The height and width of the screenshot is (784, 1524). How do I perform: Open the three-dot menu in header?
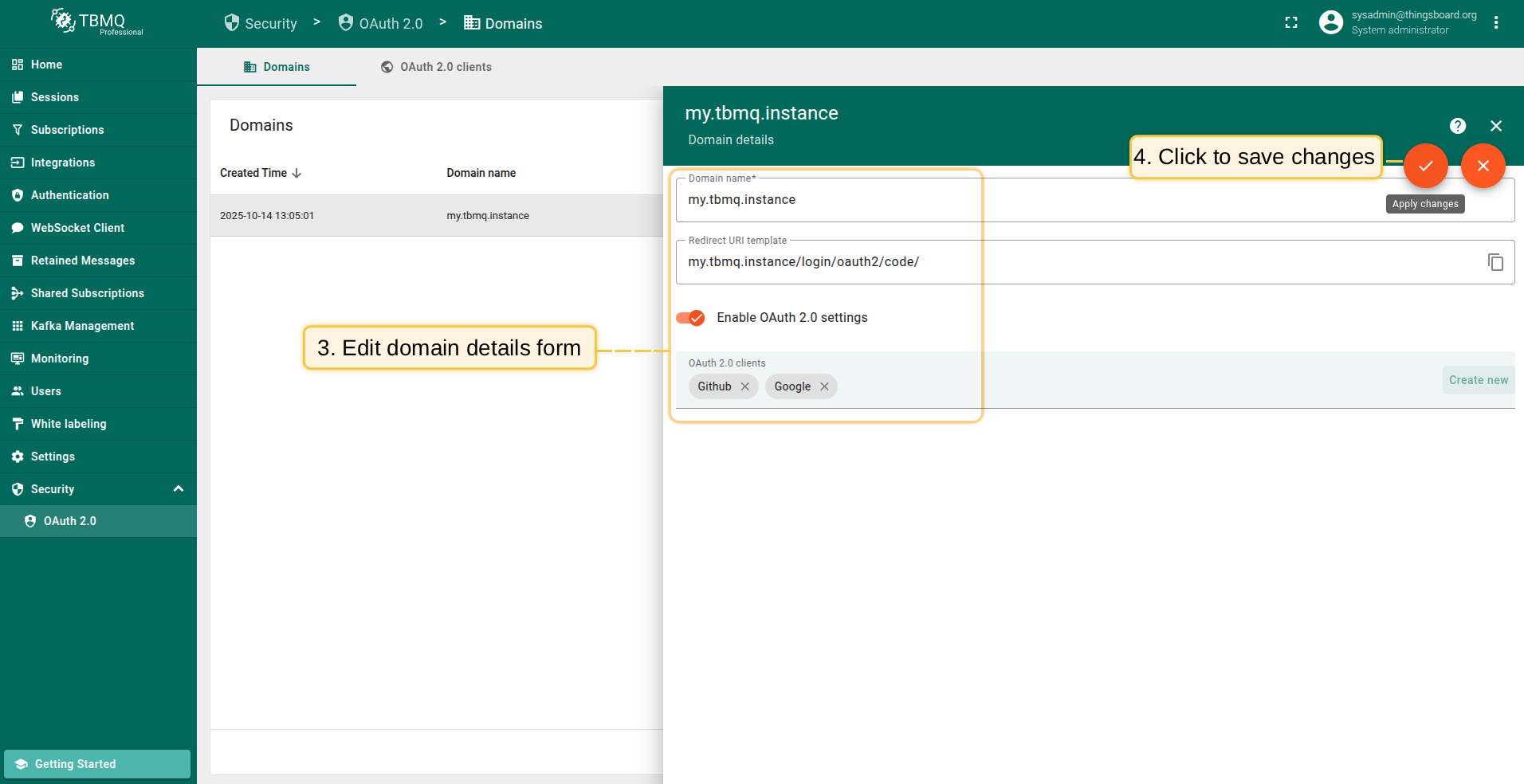point(1495,23)
